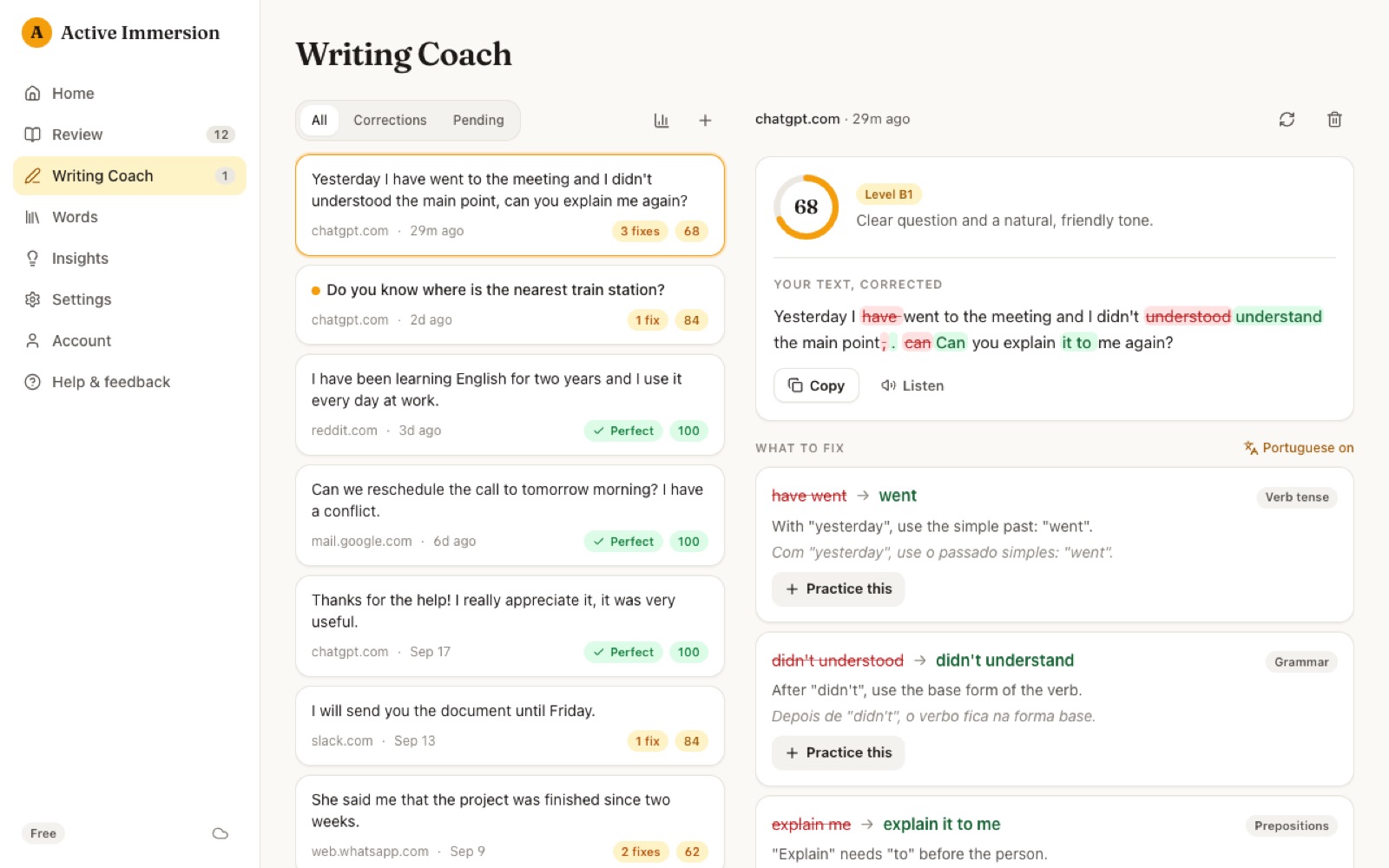Open Insights page
This screenshot has width=1389, height=868.
click(130, 259)
